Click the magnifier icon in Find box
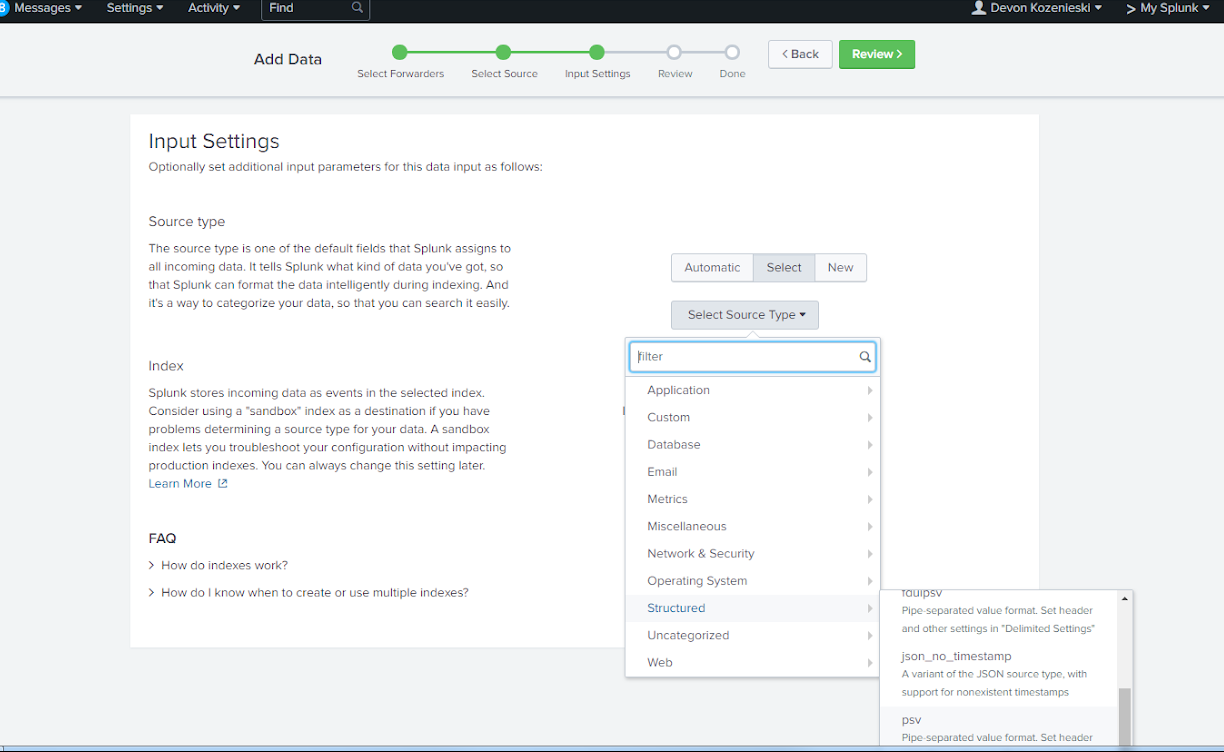The width and height of the screenshot is (1224, 752). pyautogui.click(x=358, y=8)
